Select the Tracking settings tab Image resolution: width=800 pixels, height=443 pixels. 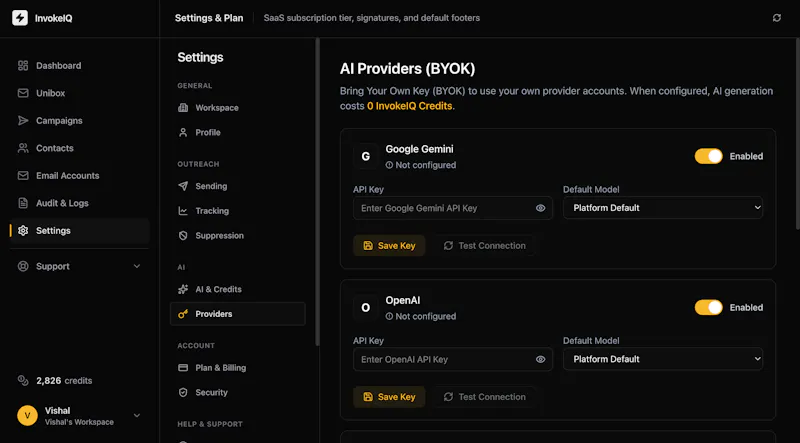click(238, 211)
